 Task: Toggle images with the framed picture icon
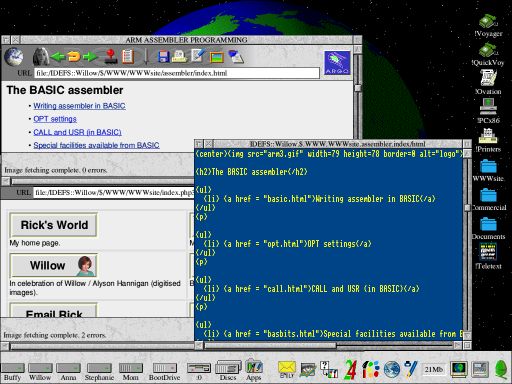[216, 57]
